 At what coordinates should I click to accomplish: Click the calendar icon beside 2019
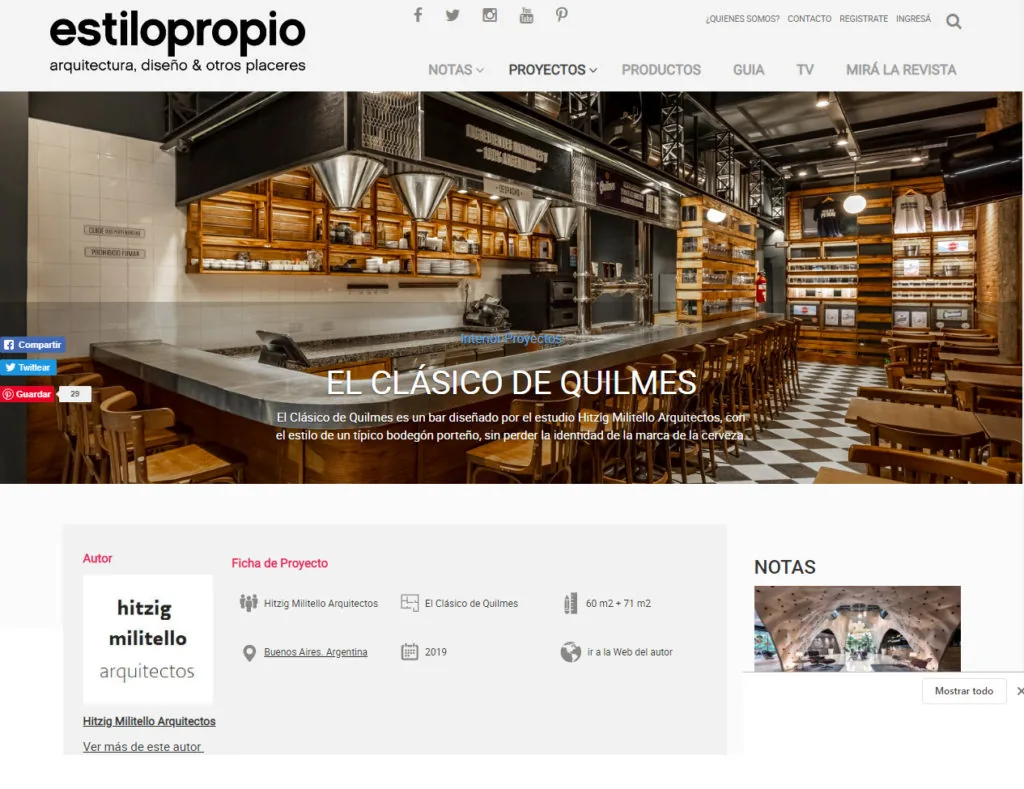coord(409,652)
